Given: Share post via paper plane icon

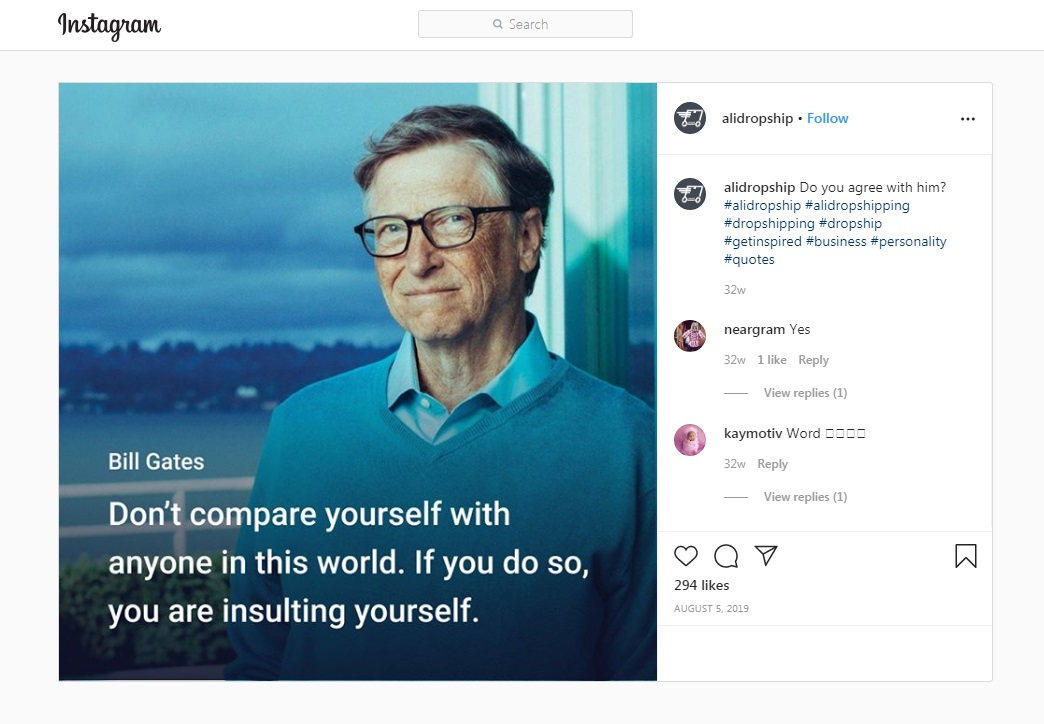Looking at the screenshot, I should coord(766,556).
